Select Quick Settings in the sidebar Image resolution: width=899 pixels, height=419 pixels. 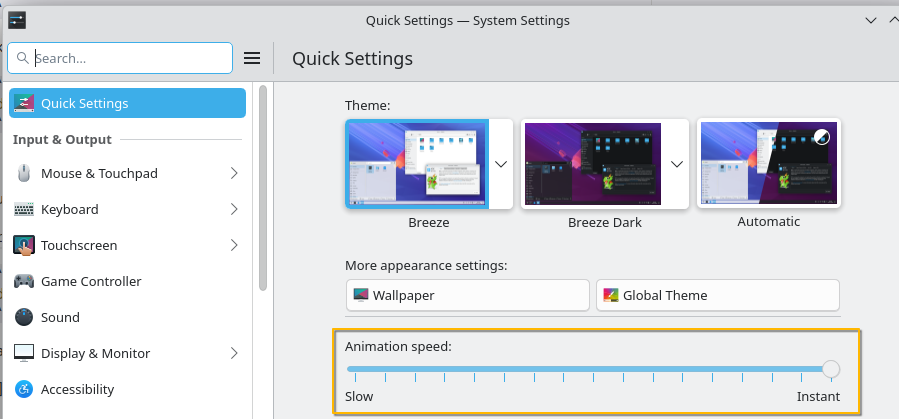(x=127, y=103)
